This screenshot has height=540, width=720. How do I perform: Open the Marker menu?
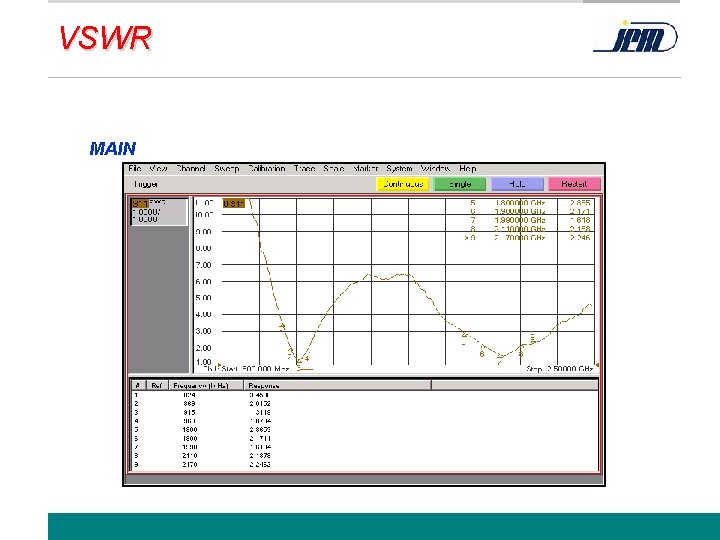[366, 169]
